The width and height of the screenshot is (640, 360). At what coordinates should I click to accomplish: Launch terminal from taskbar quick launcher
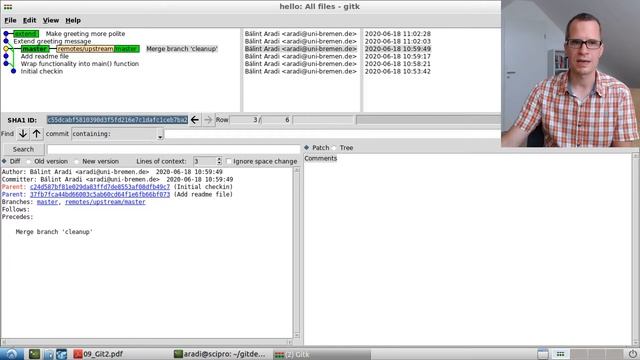click(34, 354)
